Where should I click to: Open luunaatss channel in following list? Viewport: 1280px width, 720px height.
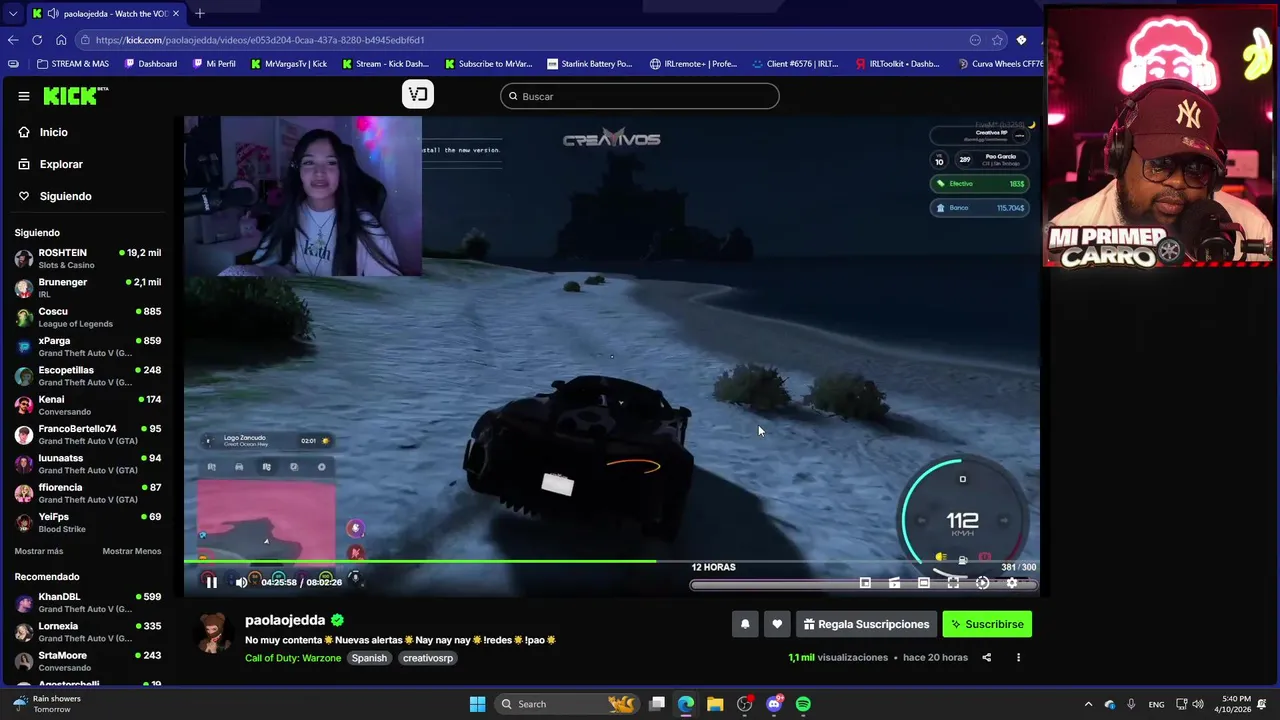tap(88, 464)
